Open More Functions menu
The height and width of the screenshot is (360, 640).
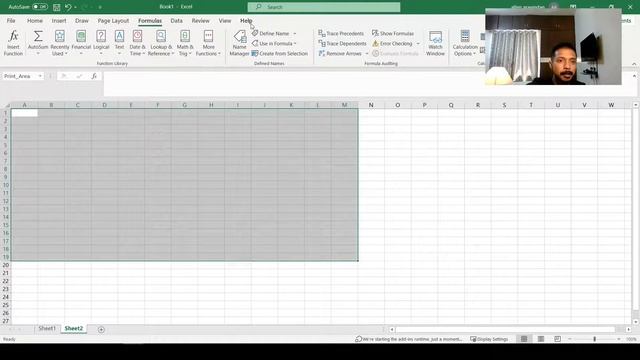[x=208, y=43]
